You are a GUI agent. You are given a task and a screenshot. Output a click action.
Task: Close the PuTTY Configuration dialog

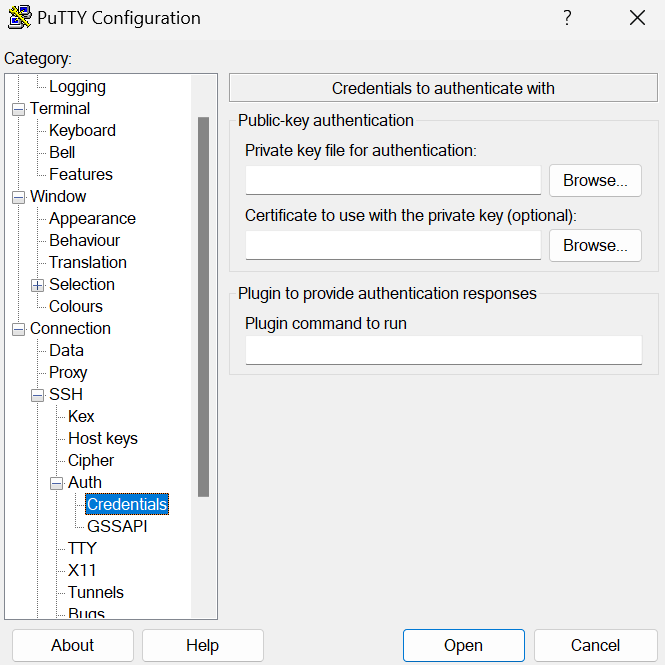637,18
